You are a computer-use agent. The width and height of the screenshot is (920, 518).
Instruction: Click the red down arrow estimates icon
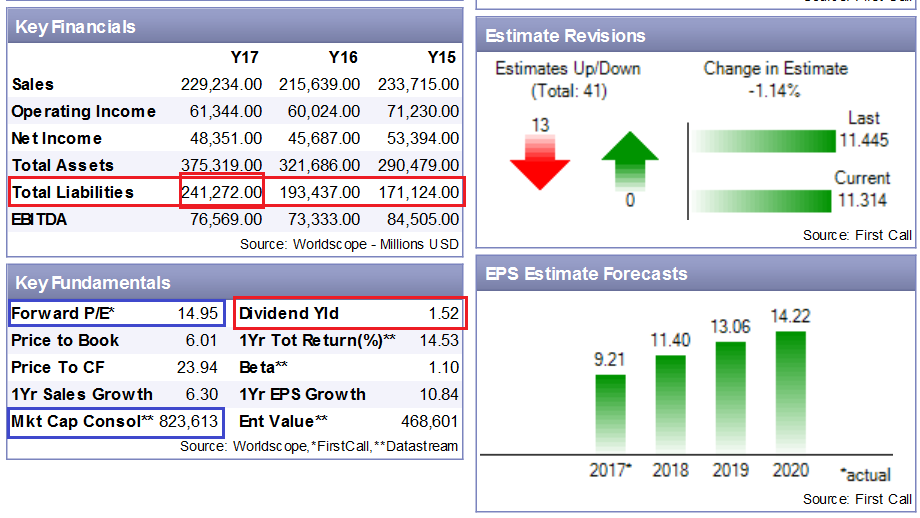539,162
